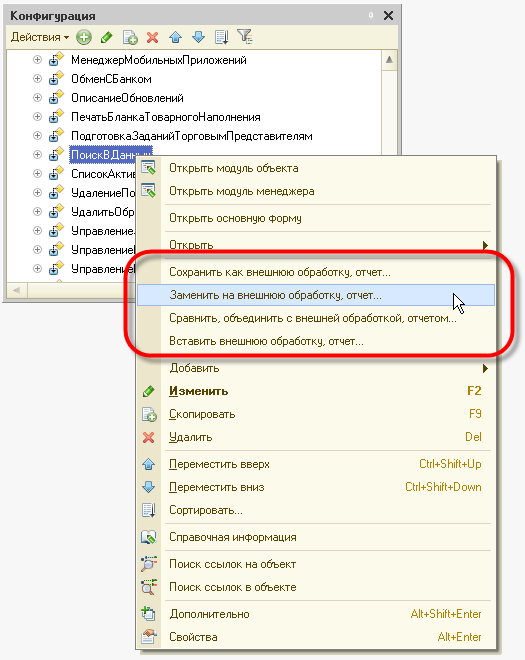The width and height of the screenshot is (525, 660).
Task: Open the Действия dropdown menu
Action: (40, 37)
